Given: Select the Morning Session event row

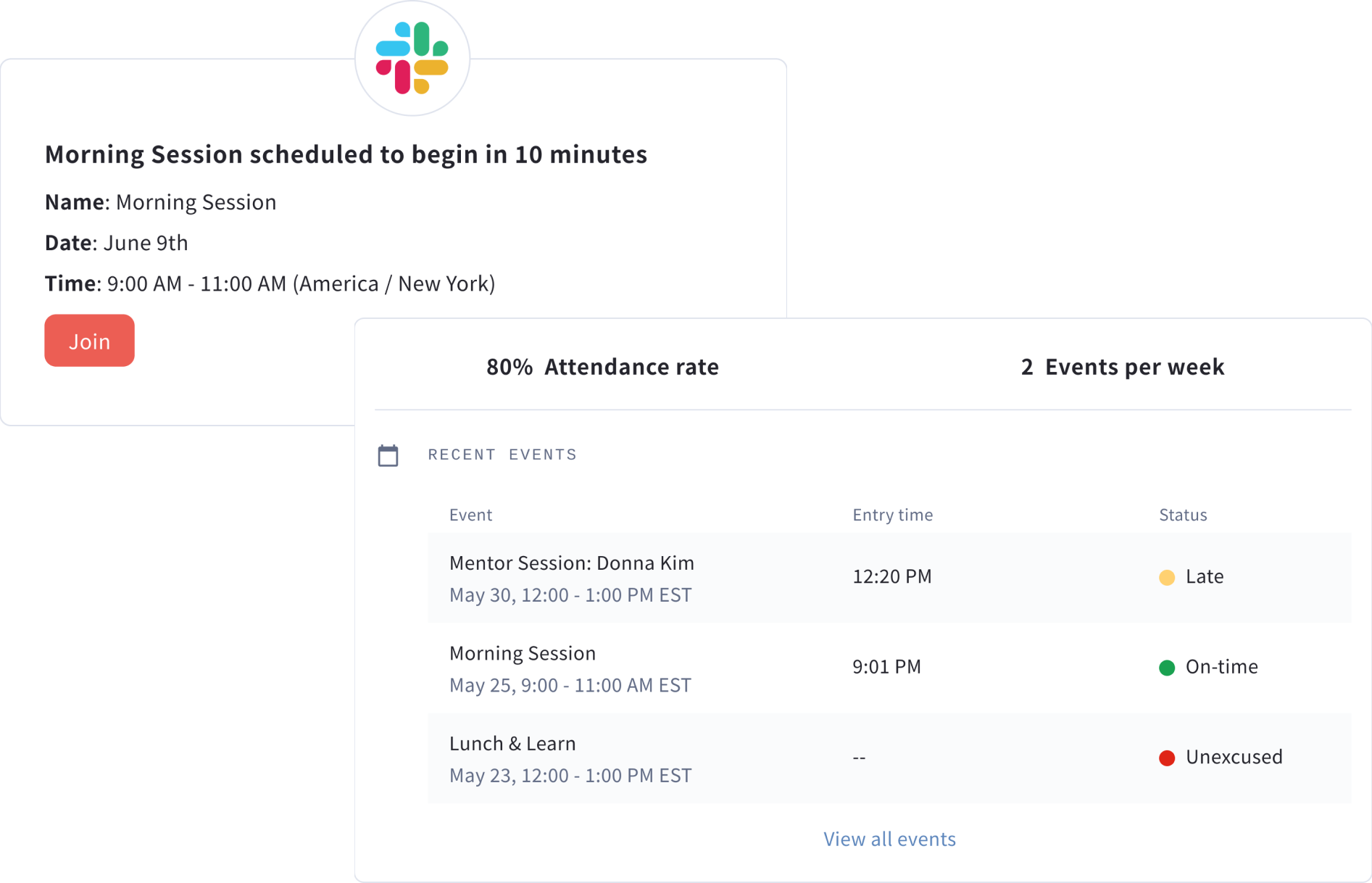Looking at the screenshot, I should 889,668.
